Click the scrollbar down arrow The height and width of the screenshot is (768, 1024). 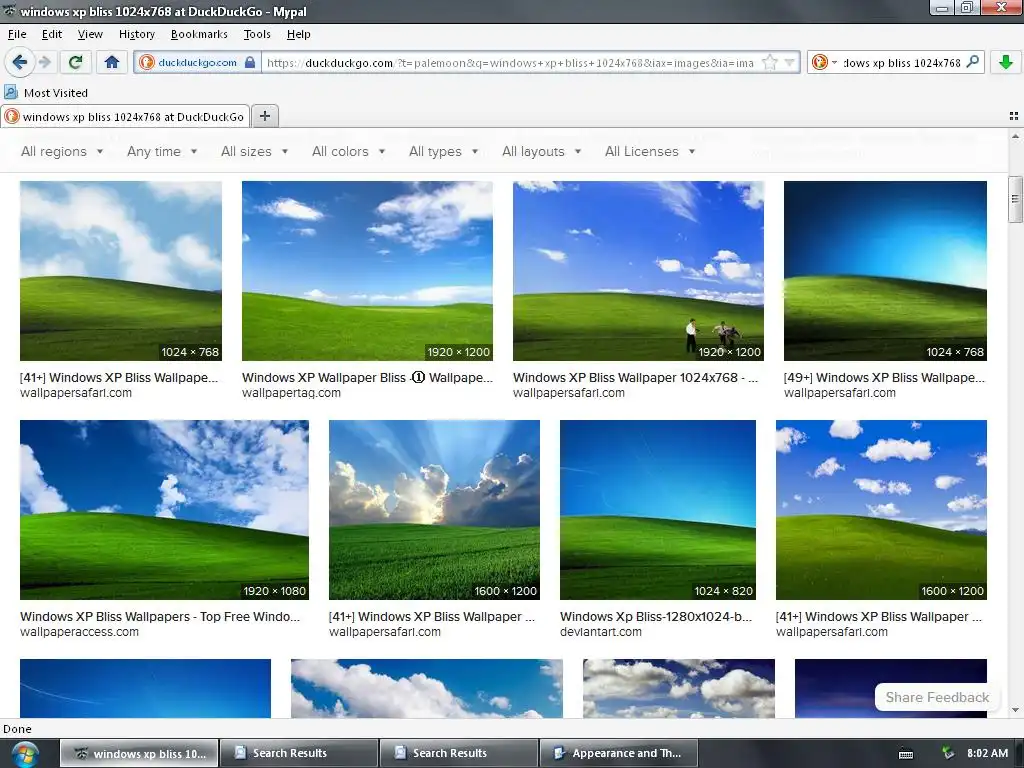click(1015, 710)
